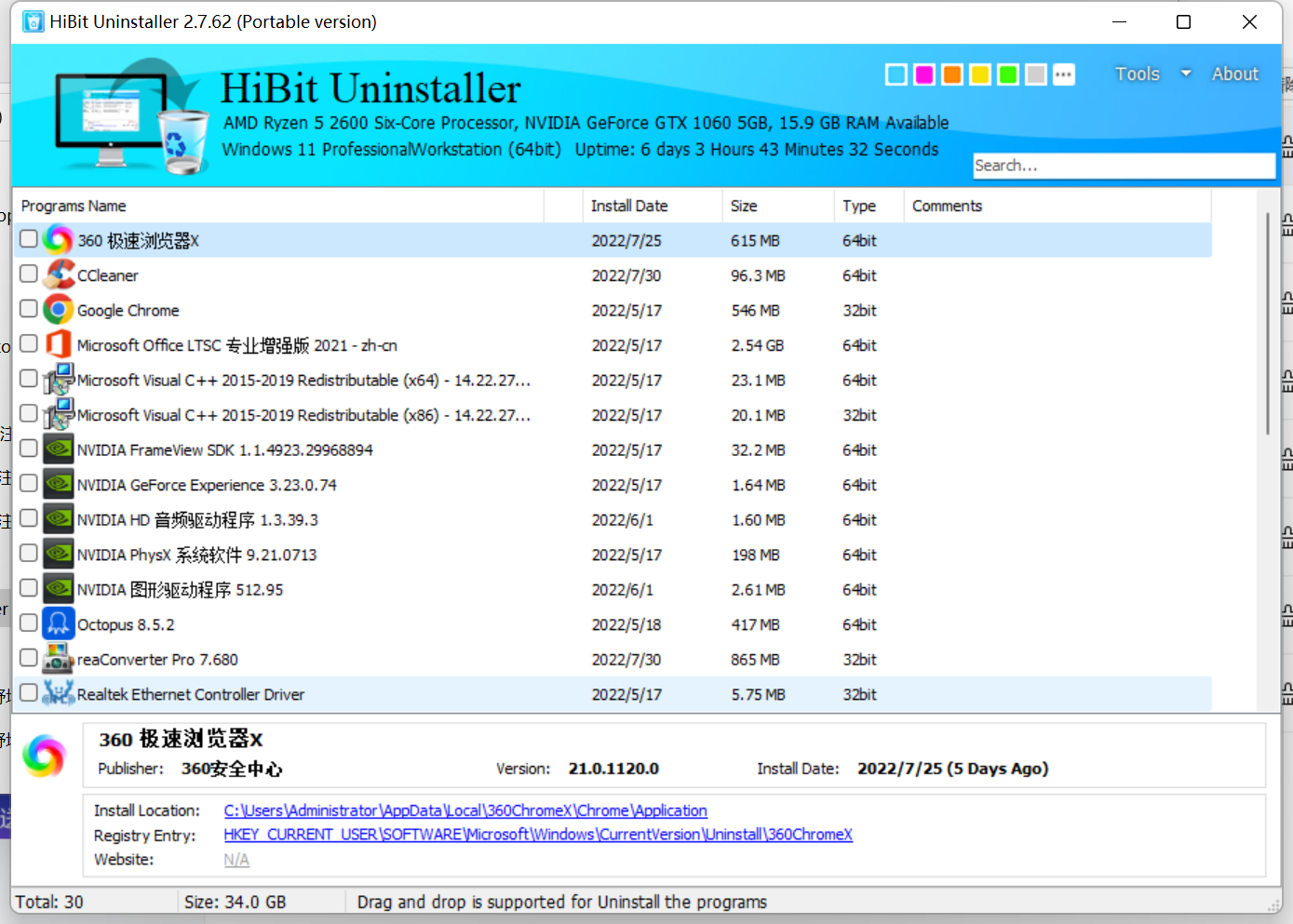
Task: Check the 360 极速浏览器X checkbox
Action: (29, 239)
